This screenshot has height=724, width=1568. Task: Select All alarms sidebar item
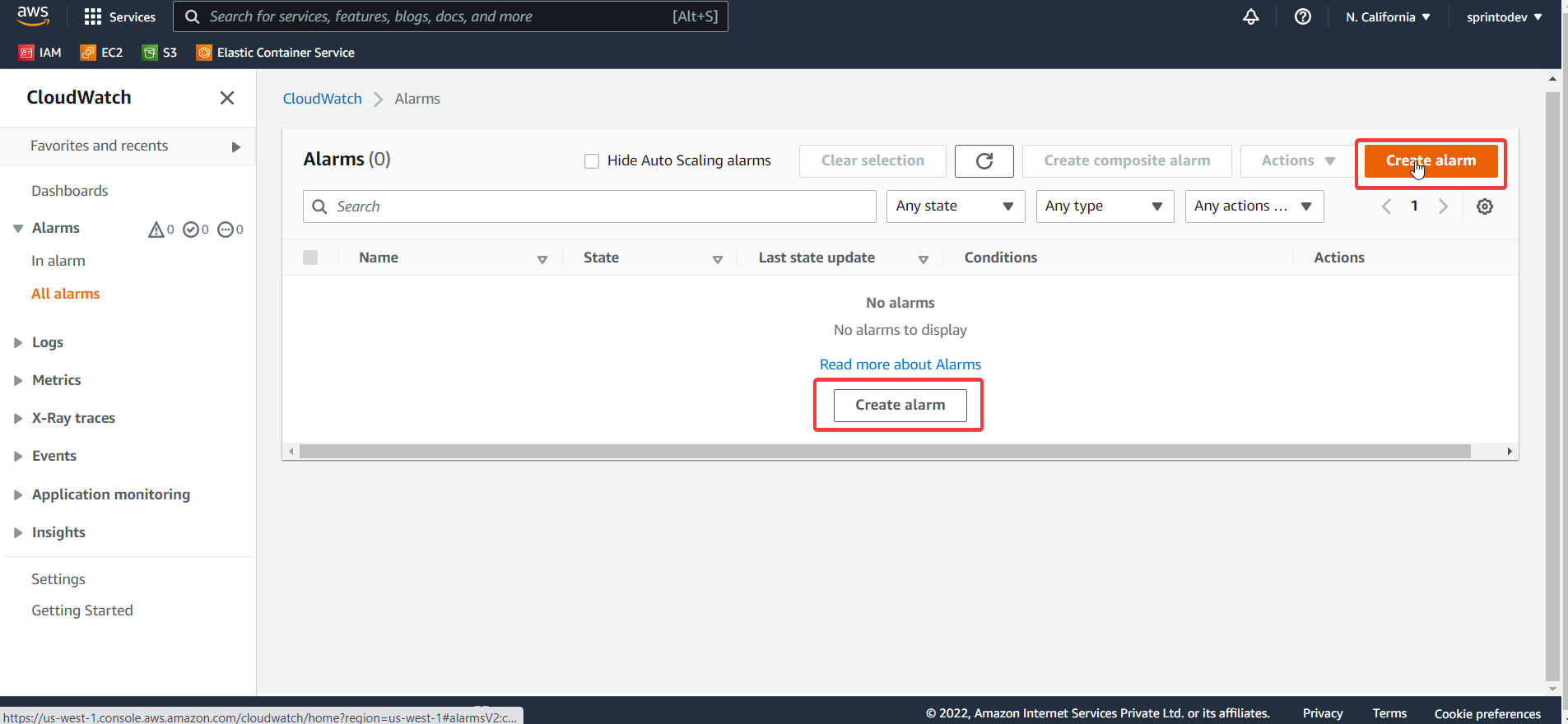(x=66, y=294)
